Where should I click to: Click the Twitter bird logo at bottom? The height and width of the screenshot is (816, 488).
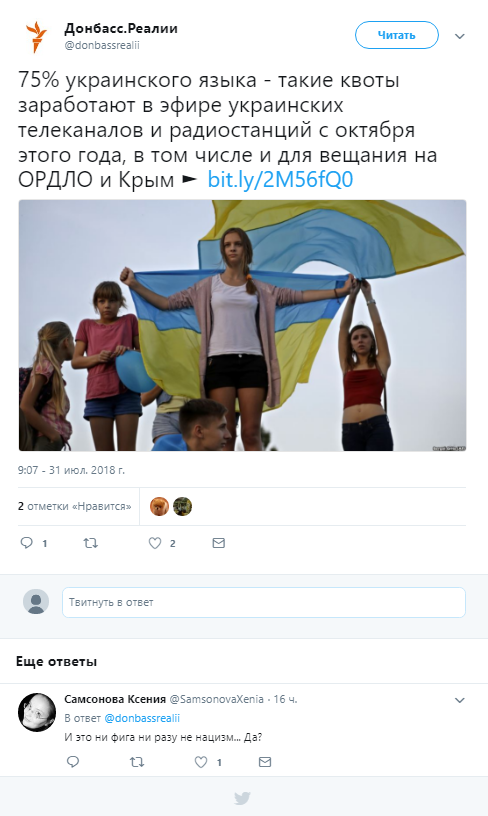(x=242, y=798)
